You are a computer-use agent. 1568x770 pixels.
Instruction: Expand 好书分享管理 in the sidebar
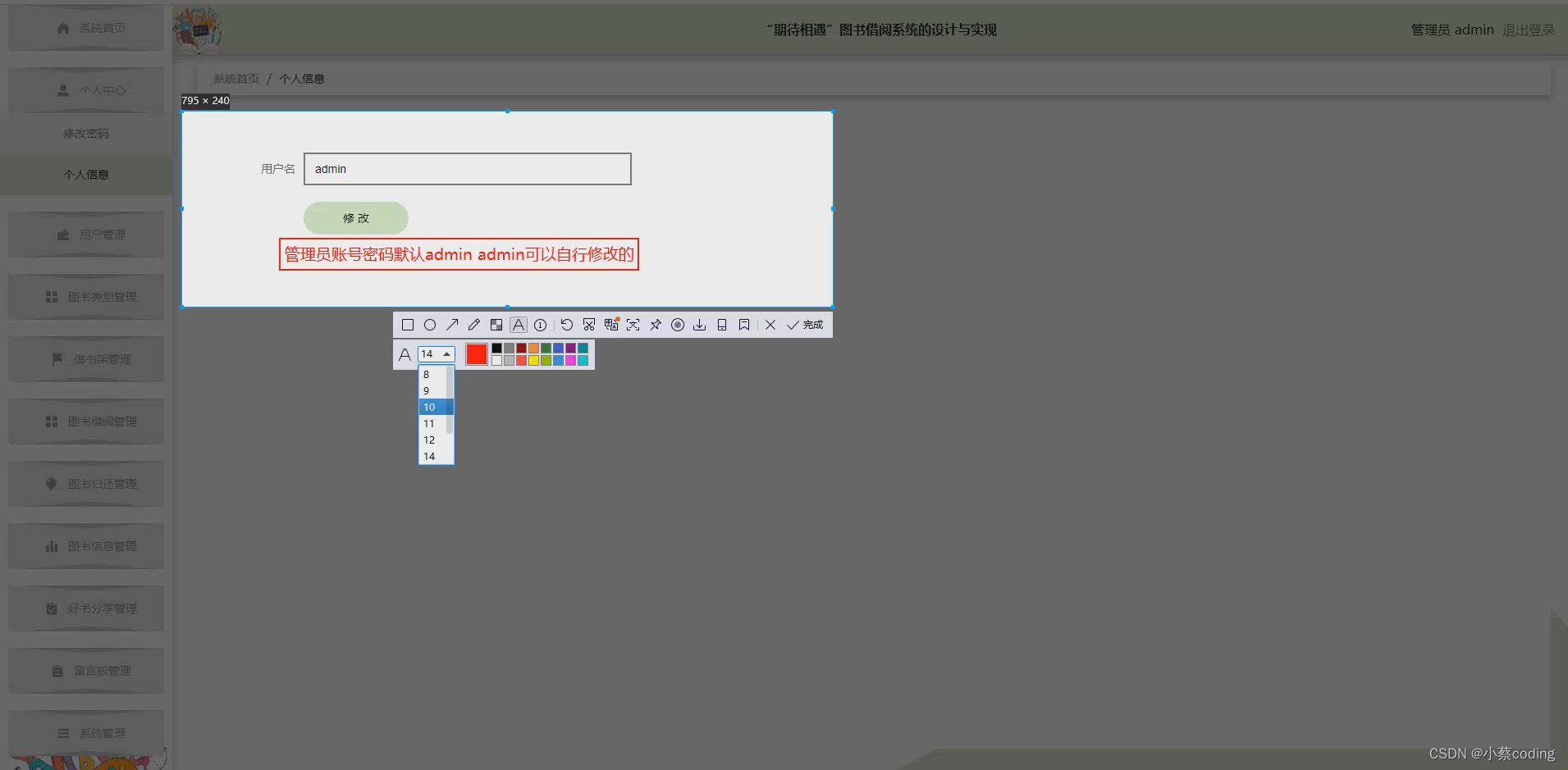pyautogui.click(x=86, y=608)
